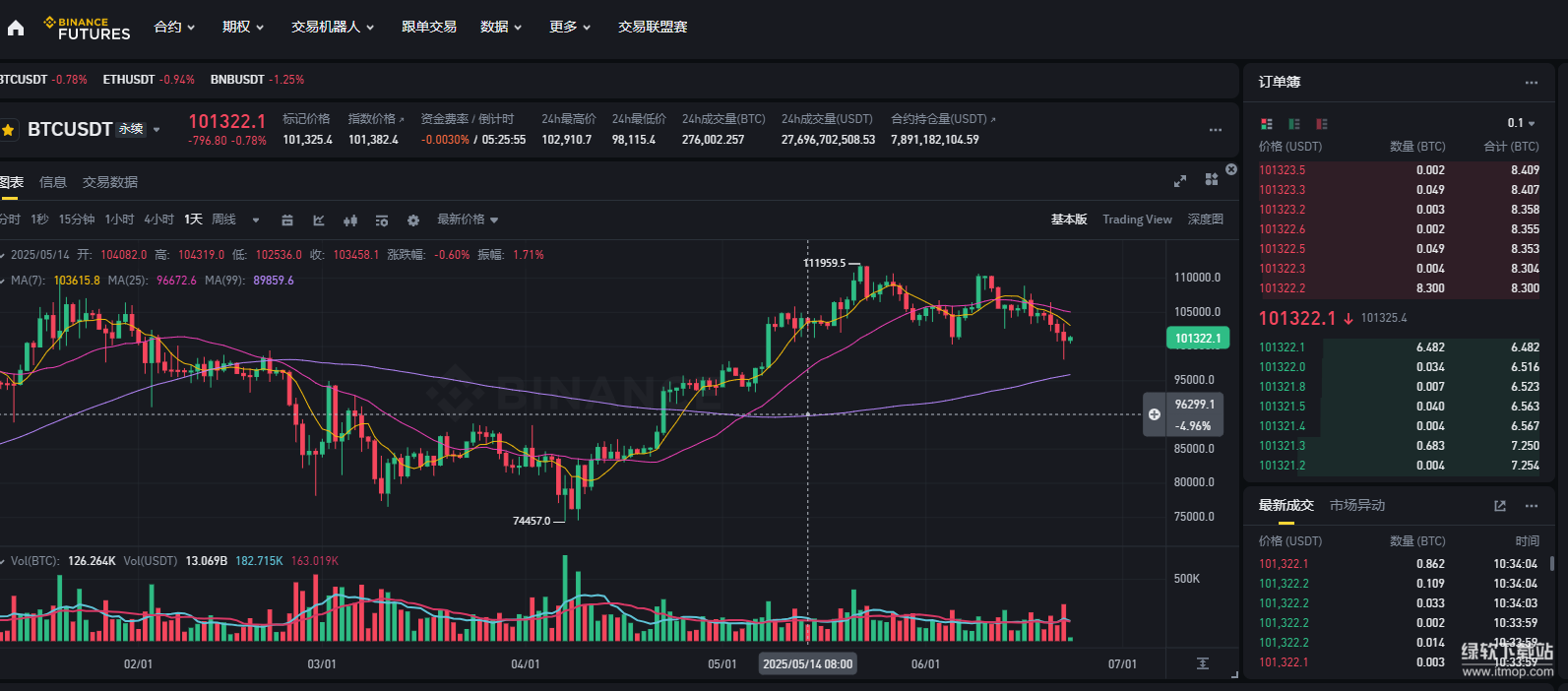Screen dimensions: 1568x691
Task: Click the calendar date range icon
Action: [287, 220]
